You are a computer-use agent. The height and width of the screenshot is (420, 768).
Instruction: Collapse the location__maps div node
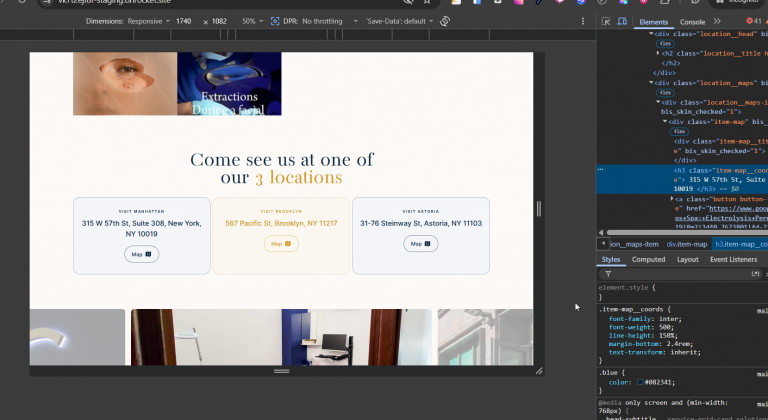651,83
